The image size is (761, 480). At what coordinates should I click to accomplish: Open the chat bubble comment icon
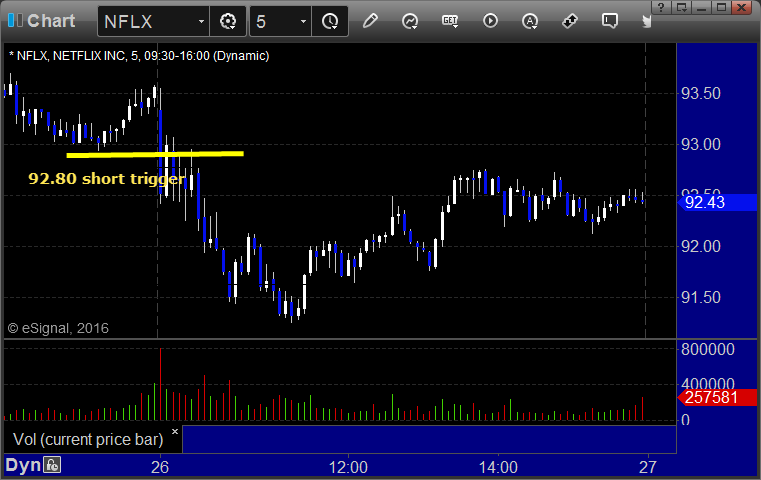tap(610, 21)
